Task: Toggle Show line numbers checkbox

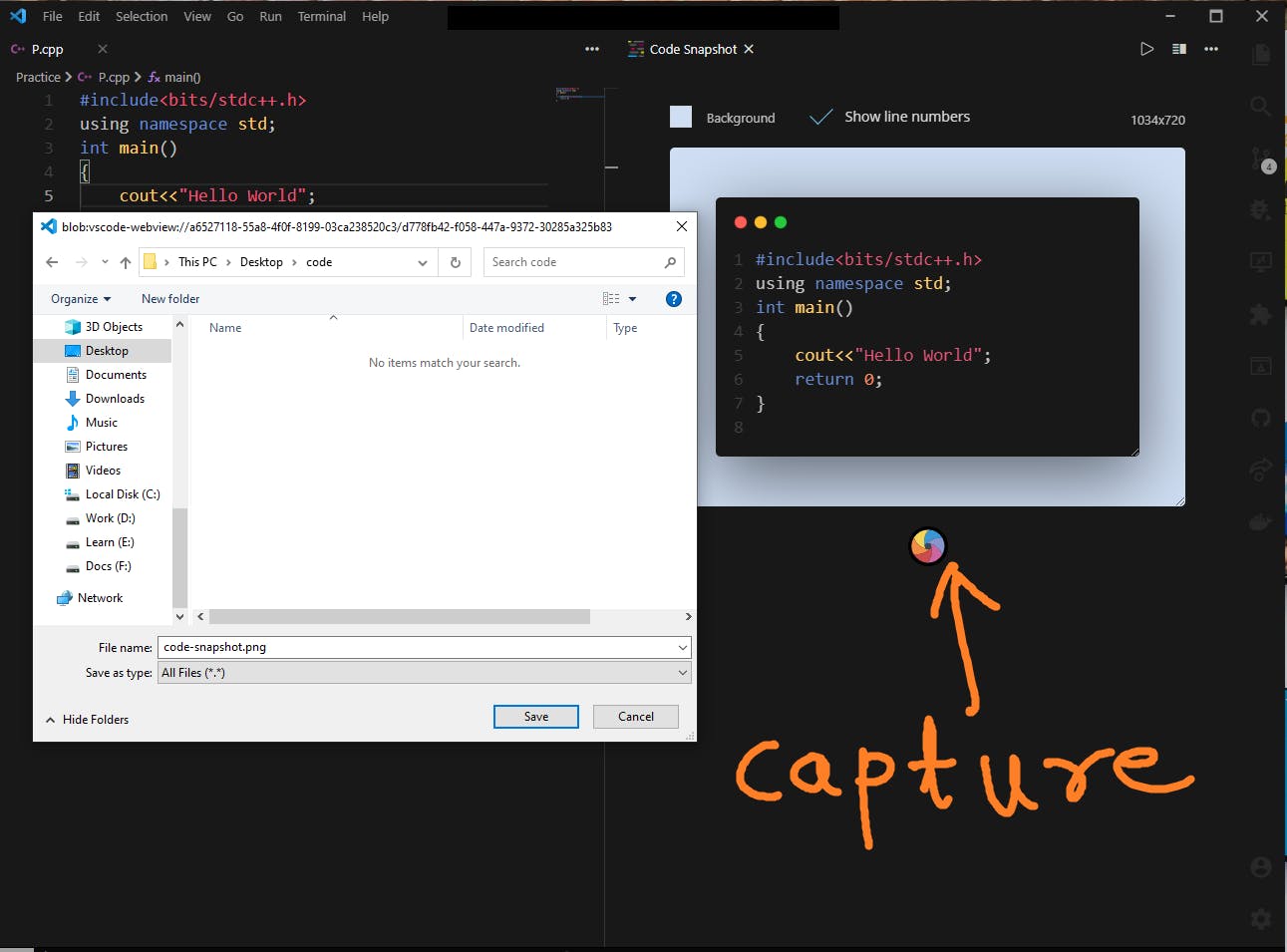Action: (821, 117)
